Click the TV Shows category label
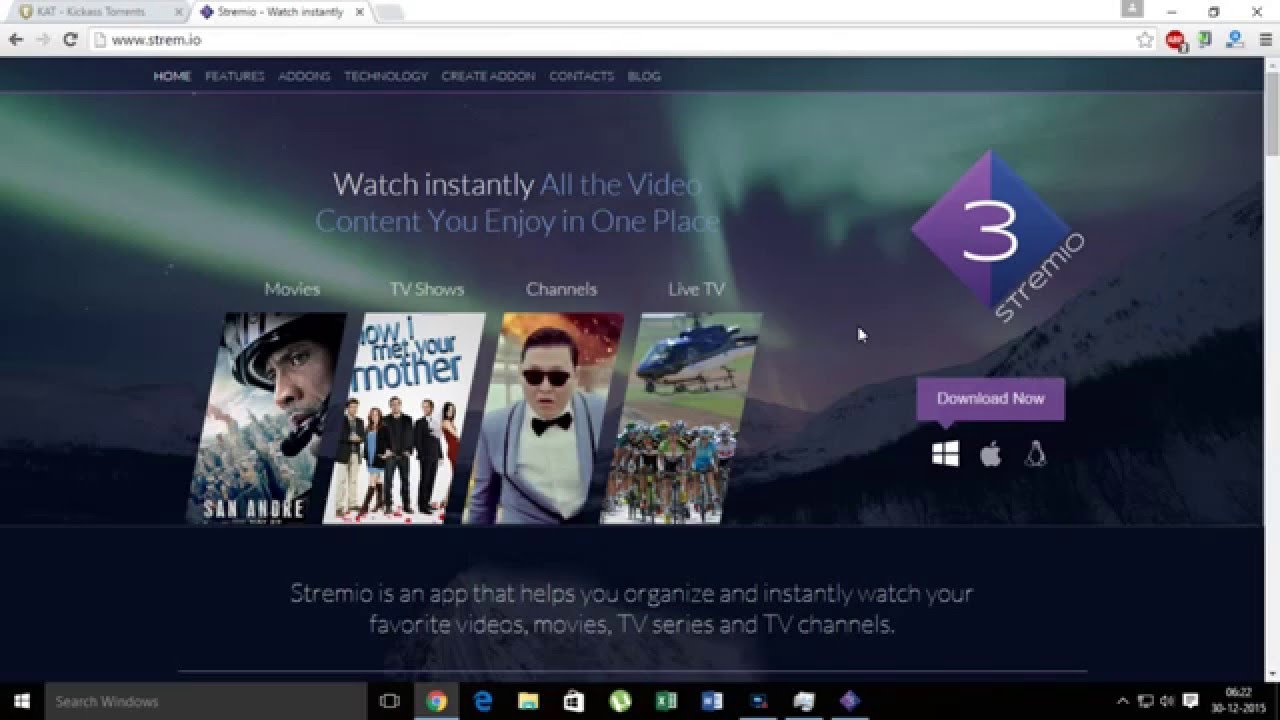Screen dimensions: 1280x720 (427, 289)
